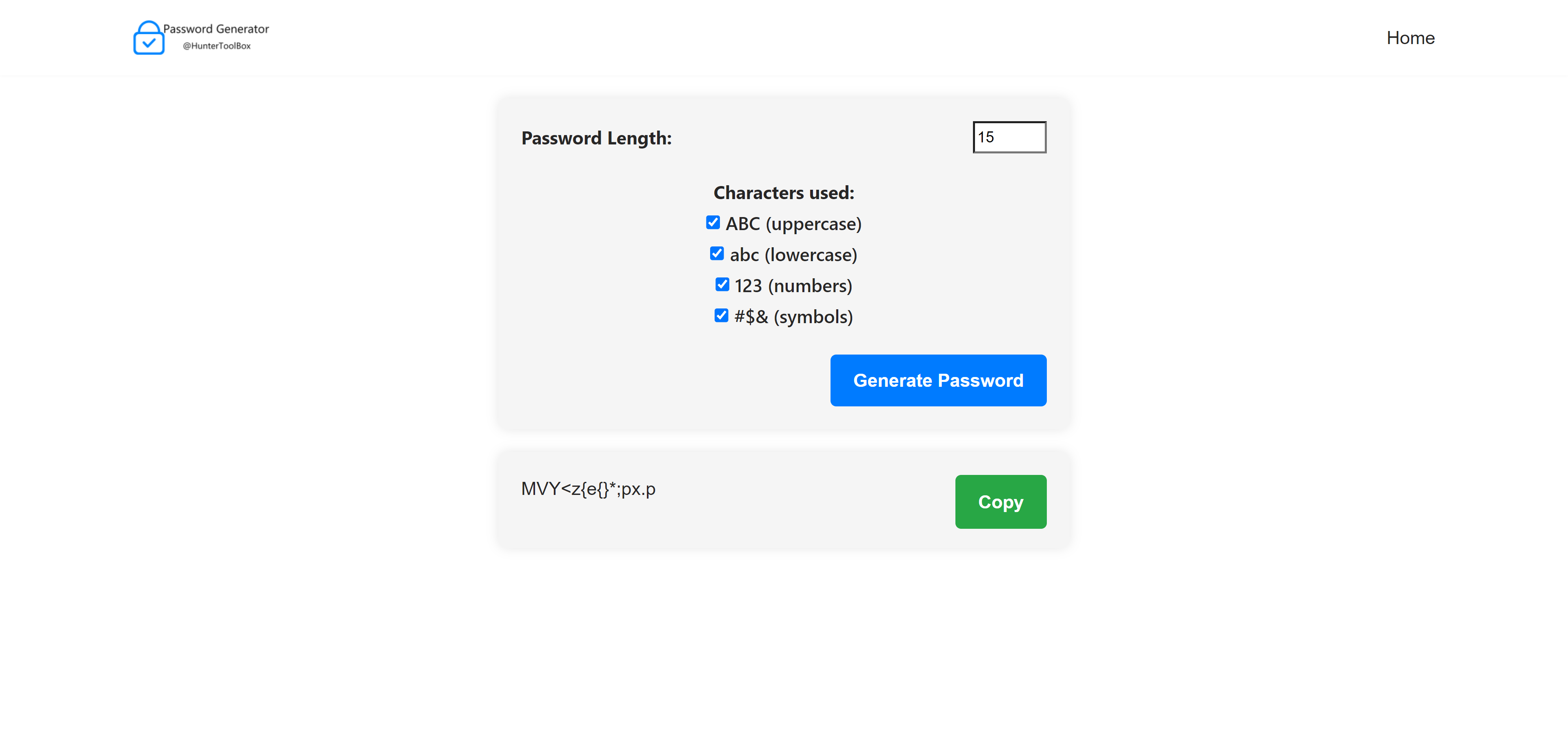Copy the generated password with Copy button
This screenshot has width=1568, height=754.
point(1000,501)
